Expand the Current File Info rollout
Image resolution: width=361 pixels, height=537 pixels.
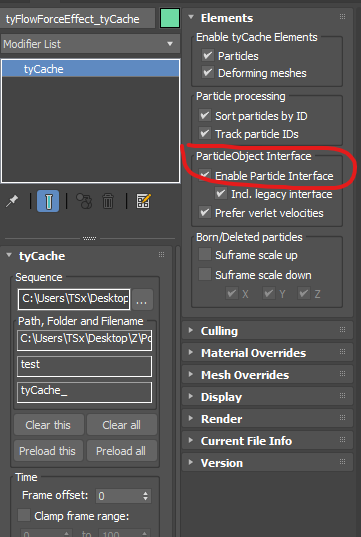tap(267, 440)
